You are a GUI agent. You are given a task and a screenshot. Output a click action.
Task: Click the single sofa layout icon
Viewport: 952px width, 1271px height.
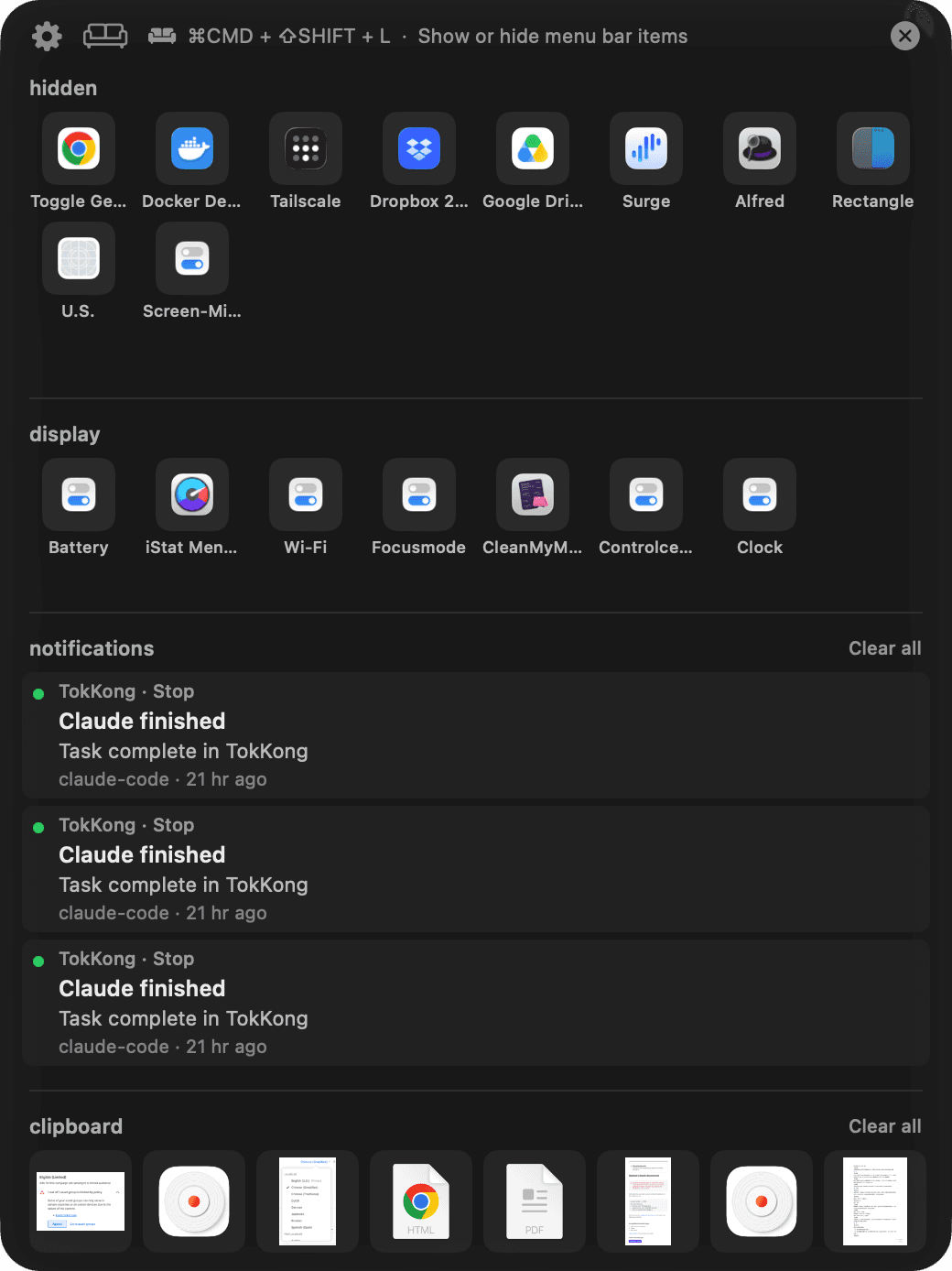point(105,36)
